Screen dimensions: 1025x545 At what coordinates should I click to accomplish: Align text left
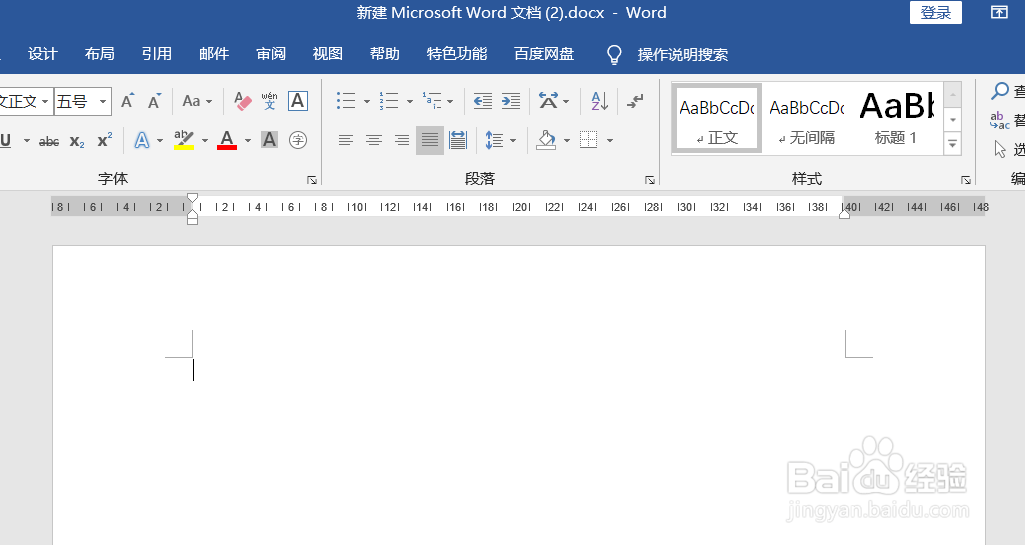[345, 140]
